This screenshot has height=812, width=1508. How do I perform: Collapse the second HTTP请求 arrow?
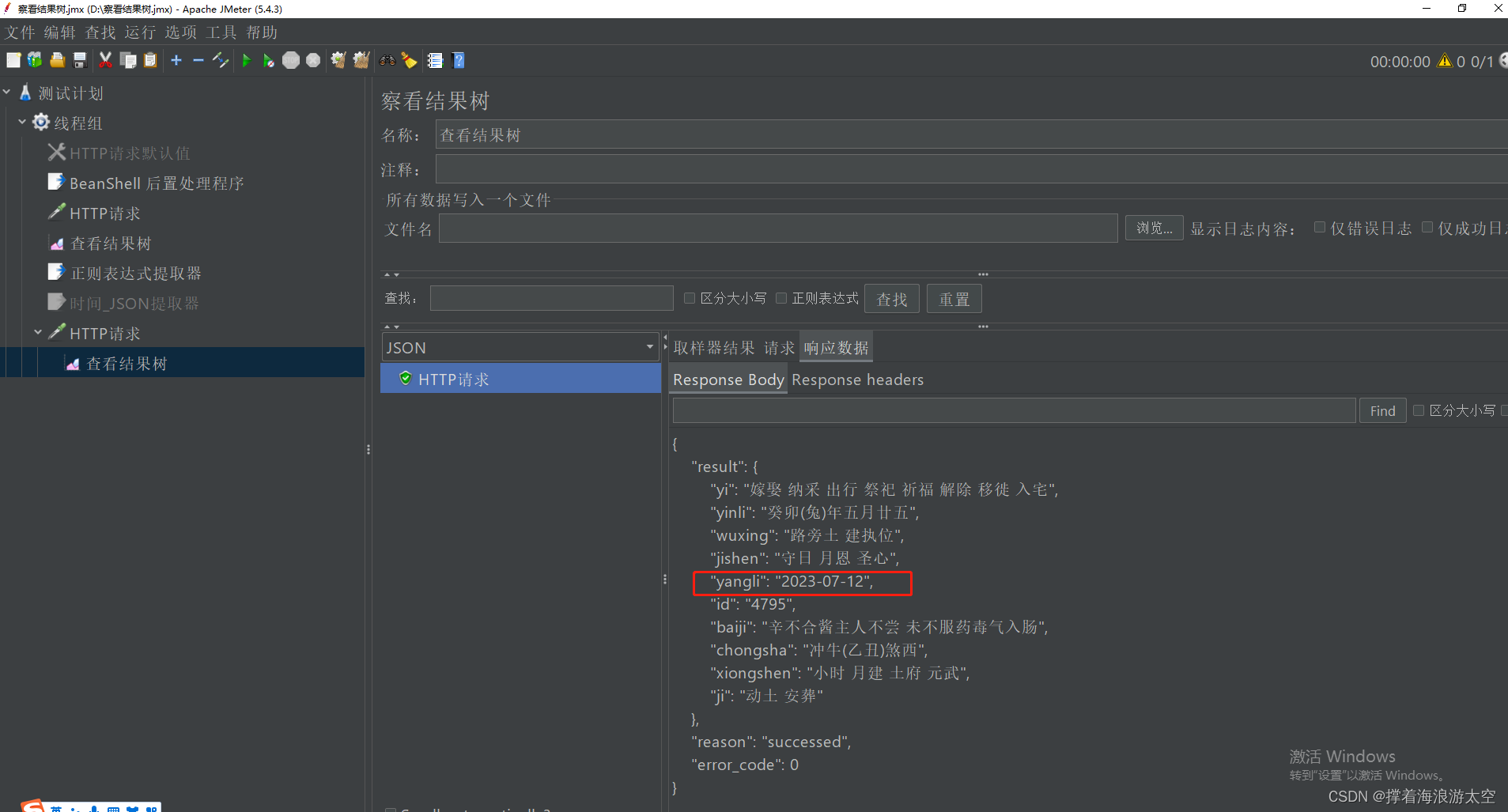(38, 333)
